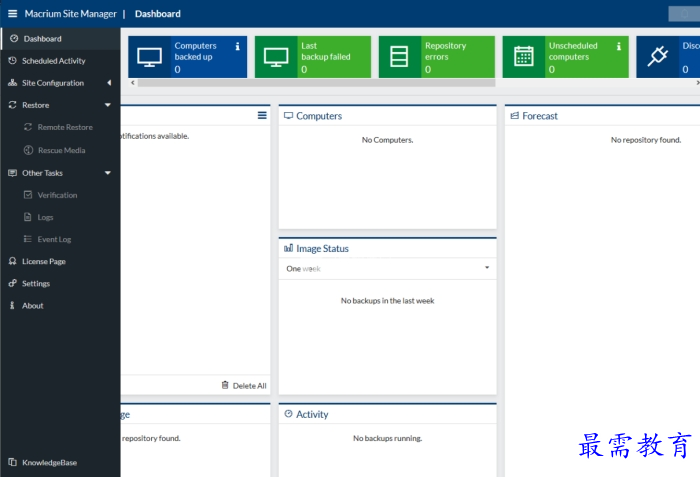
Task: Open the hamburger menu in the header
Action: [12, 14]
